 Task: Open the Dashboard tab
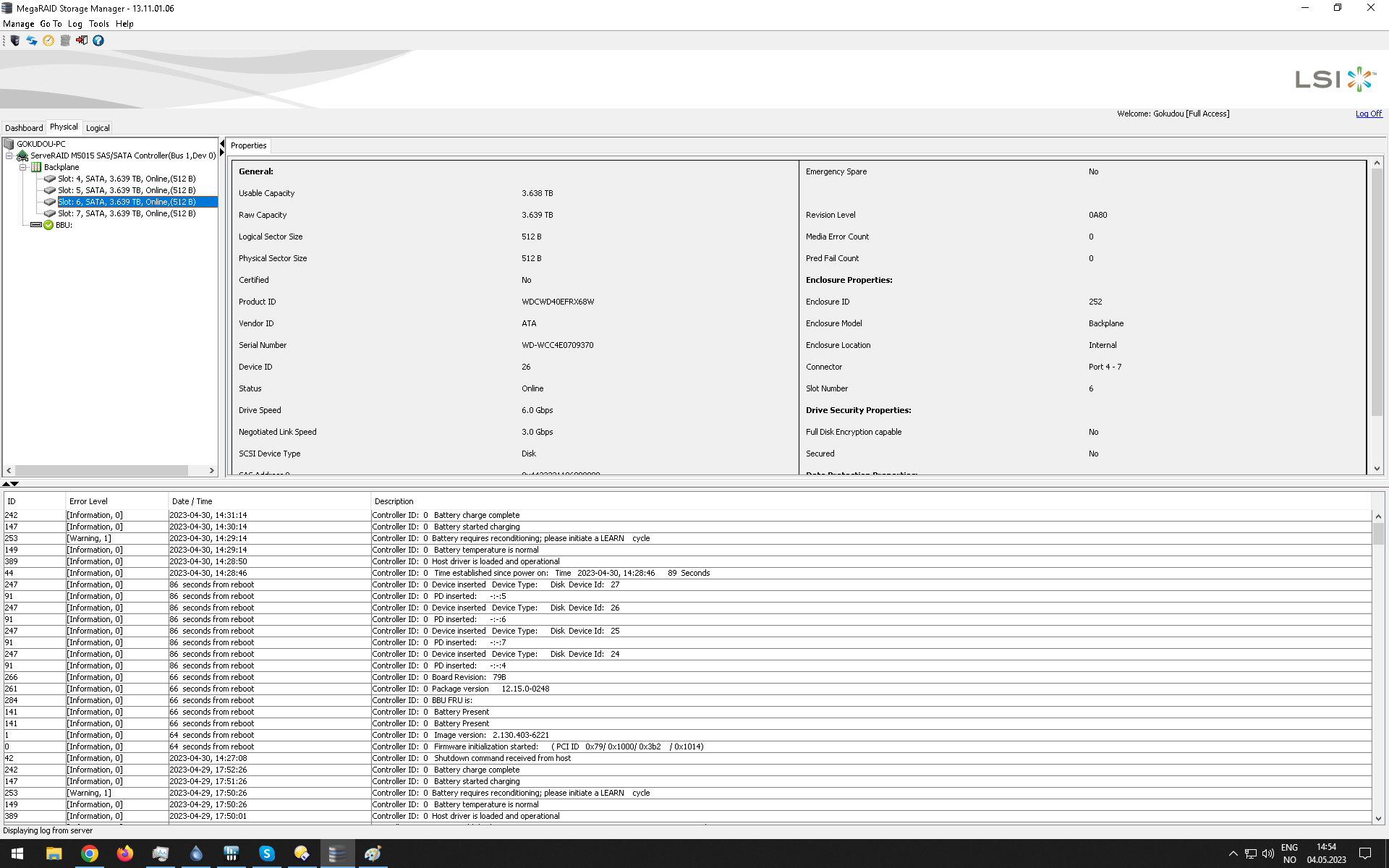[x=24, y=128]
